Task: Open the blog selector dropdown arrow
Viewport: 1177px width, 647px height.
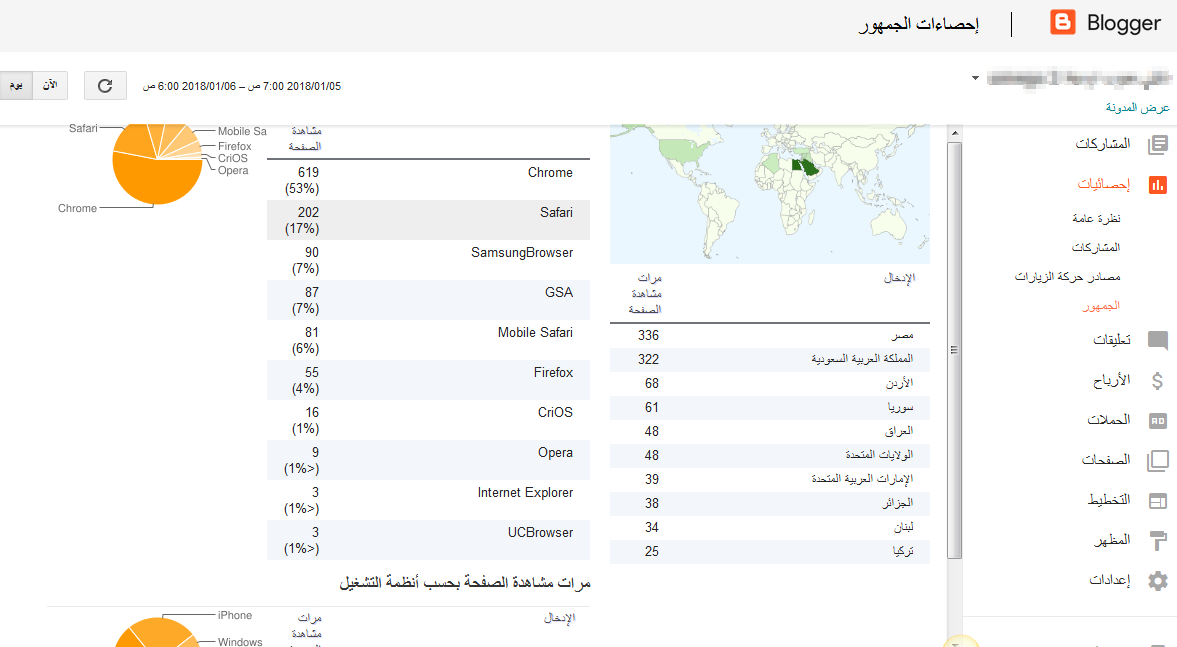Action: 974,78
